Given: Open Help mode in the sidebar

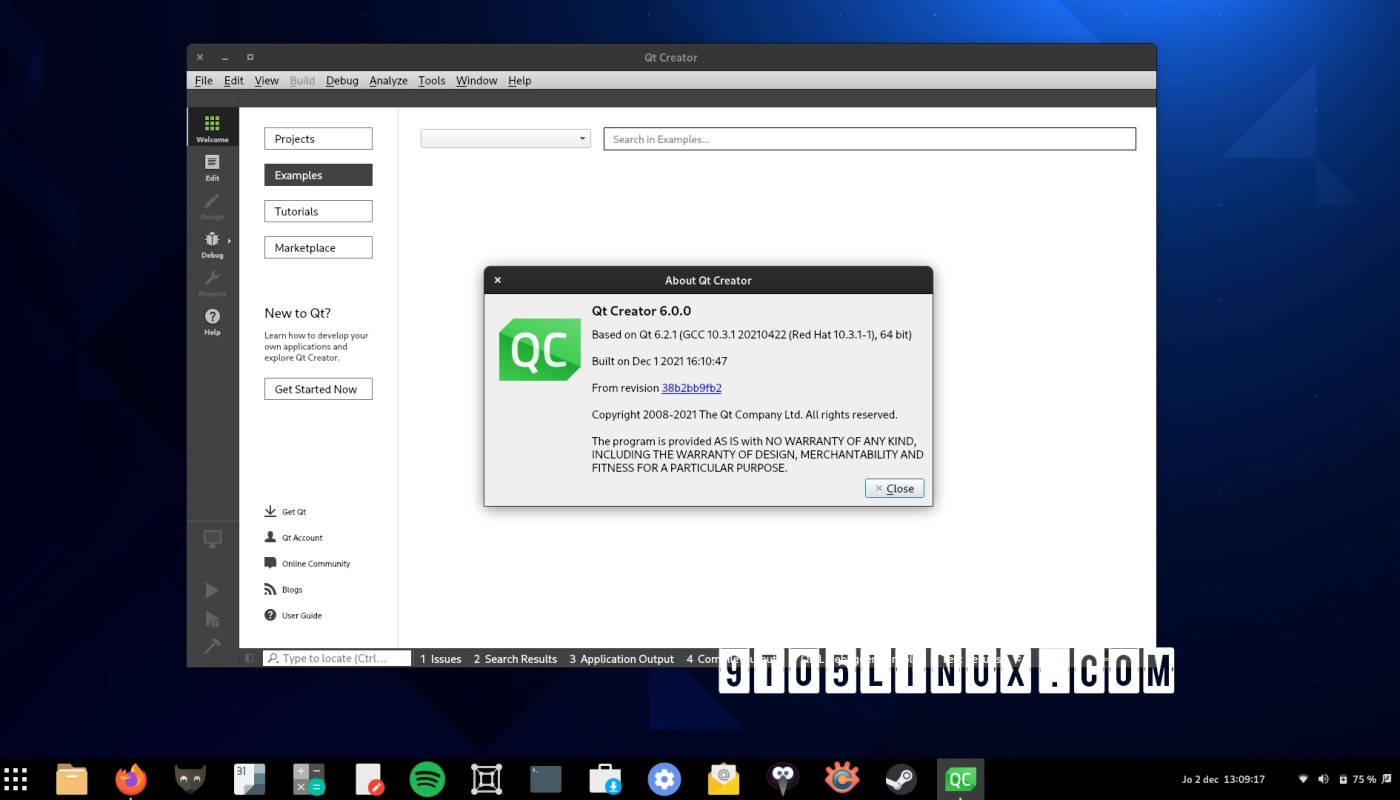Looking at the screenshot, I should tap(212, 321).
